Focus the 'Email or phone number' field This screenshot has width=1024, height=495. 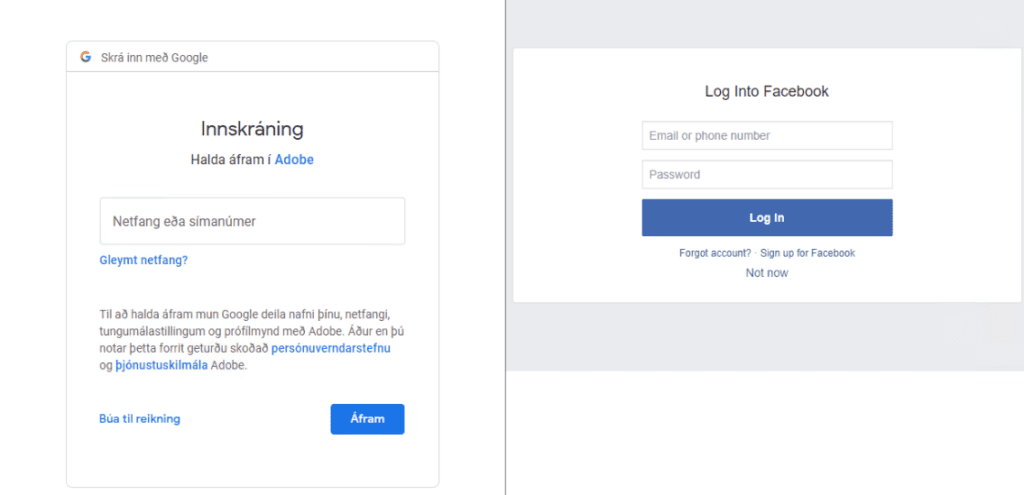(766, 136)
